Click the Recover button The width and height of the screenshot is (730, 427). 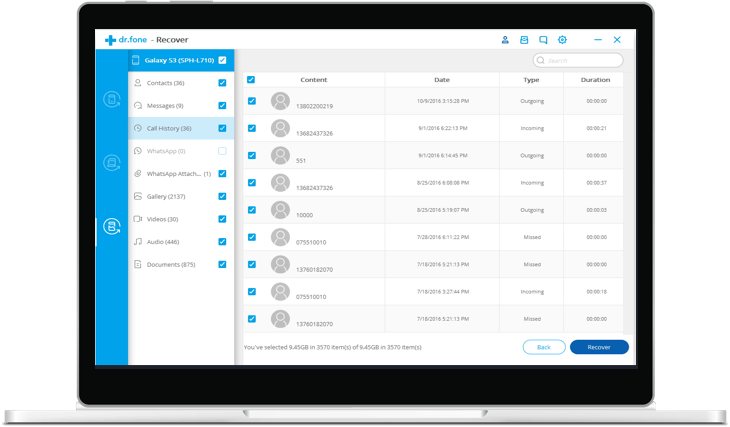[x=599, y=347]
